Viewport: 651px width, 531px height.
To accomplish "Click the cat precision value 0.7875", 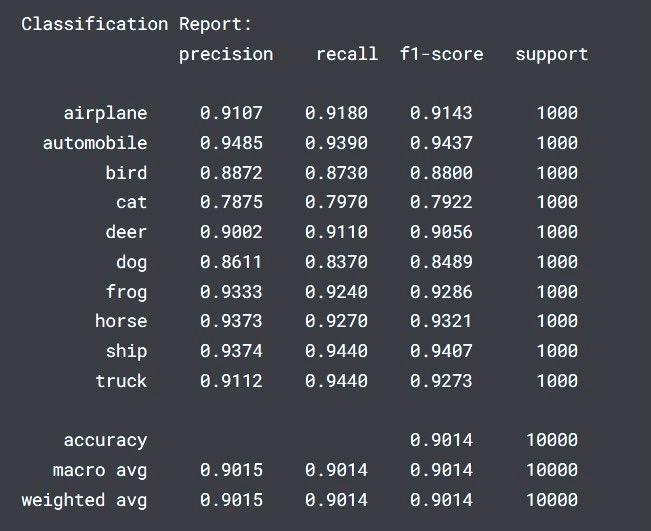I will (x=231, y=202).
